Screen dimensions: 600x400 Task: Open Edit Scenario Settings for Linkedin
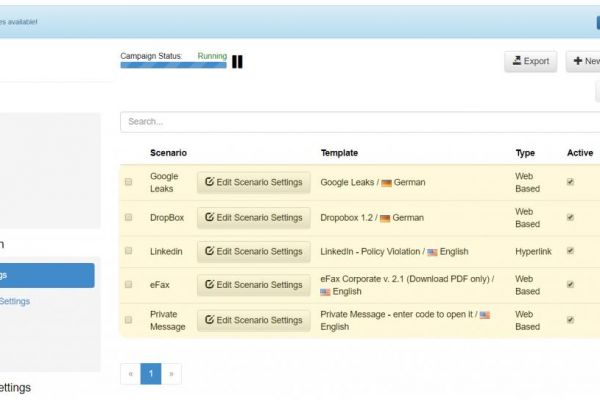pyautogui.click(x=253, y=251)
